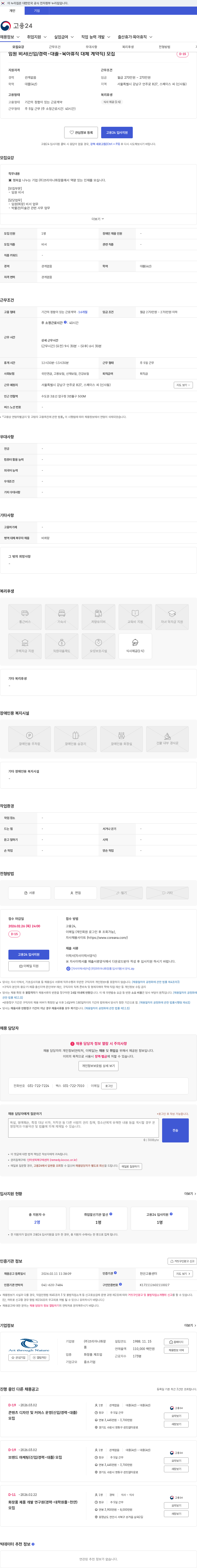Open 콘텐츠 디자인 및 커머스 운영 job posting

[x=42, y=1415]
